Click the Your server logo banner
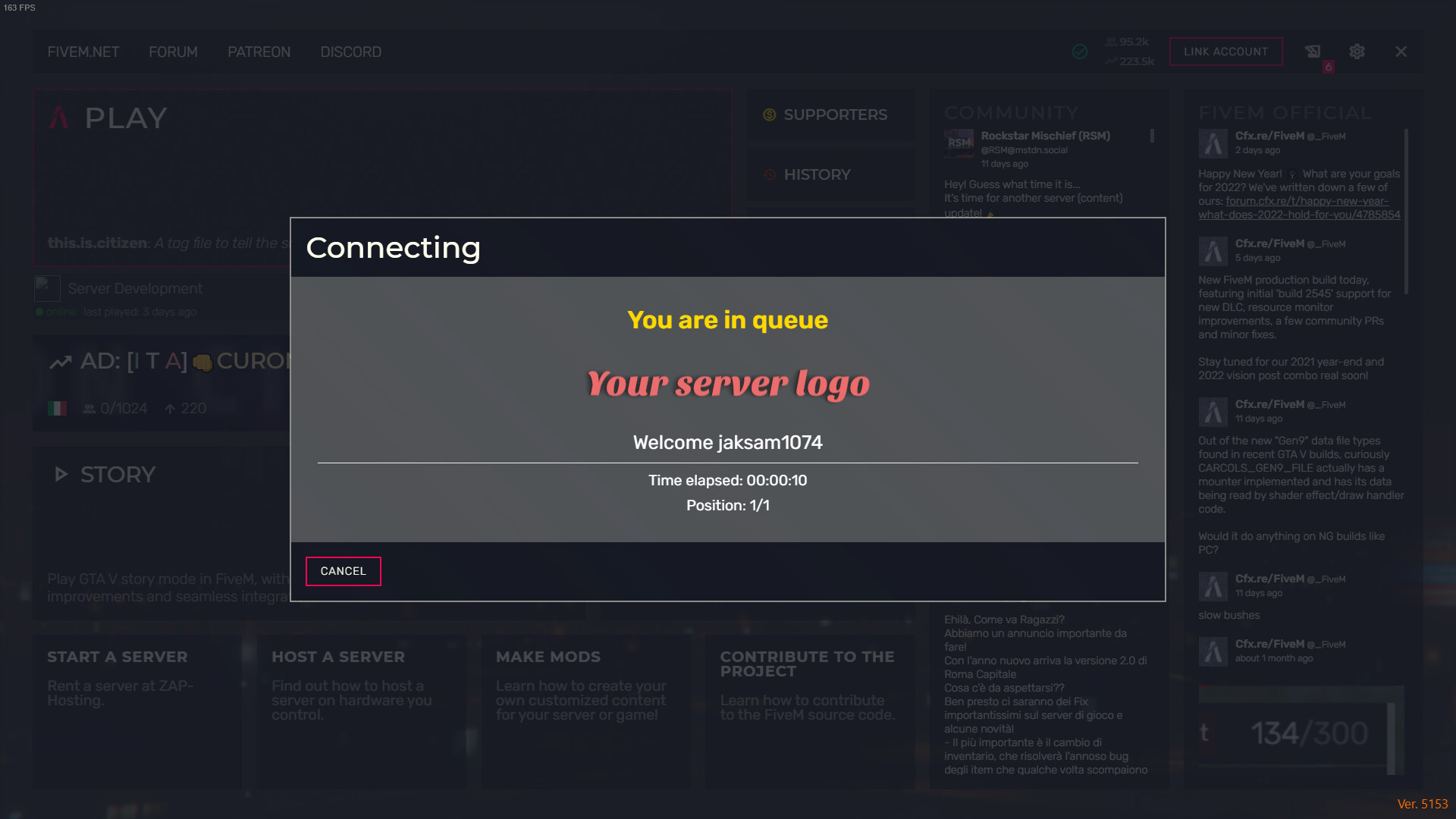Image resolution: width=1456 pixels, height=819 pixels. [728, 383]
